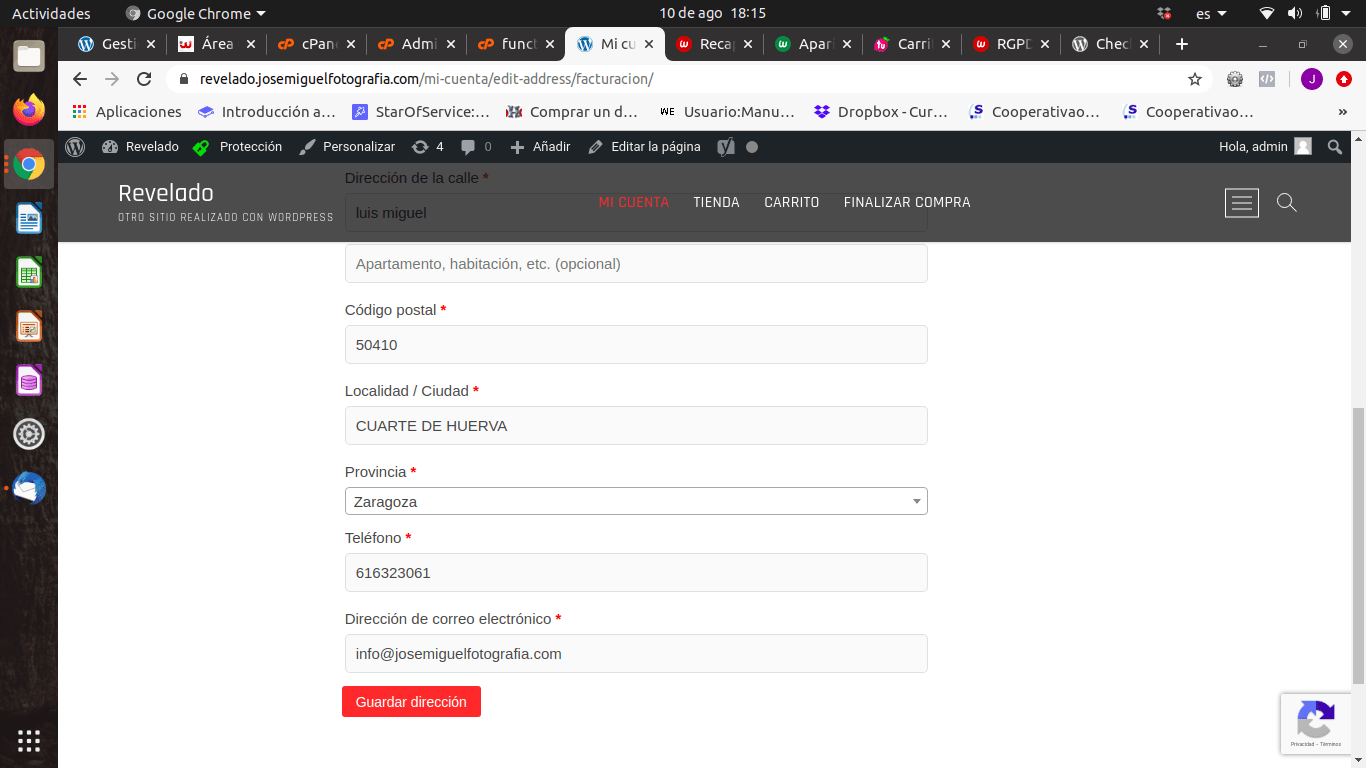This screenshot has height=768, width=1366.
Task: Switch to the 'Carrit' browser tab
Action: pyautogui.click(x=914, y=44)
